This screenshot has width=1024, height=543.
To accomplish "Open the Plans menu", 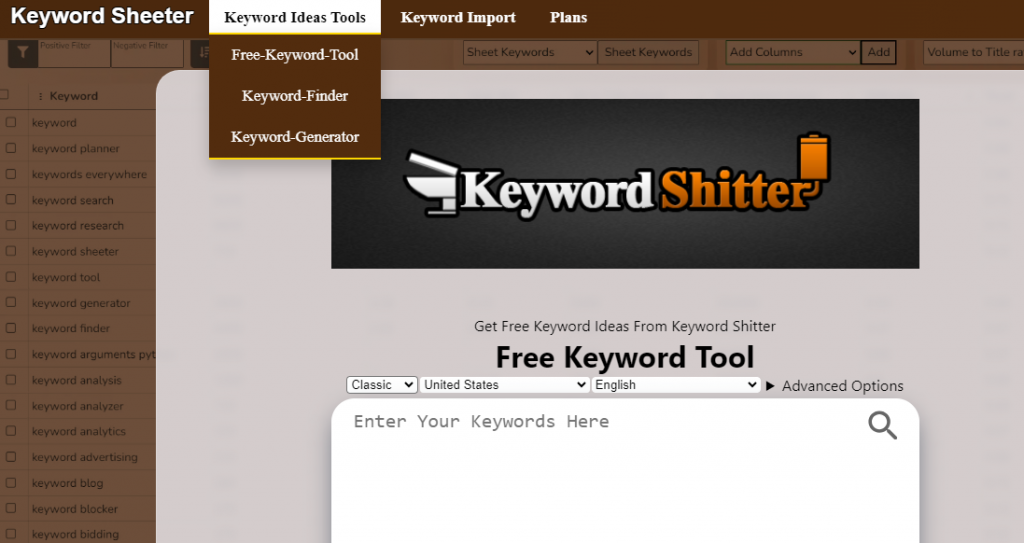I will [568, 18].
